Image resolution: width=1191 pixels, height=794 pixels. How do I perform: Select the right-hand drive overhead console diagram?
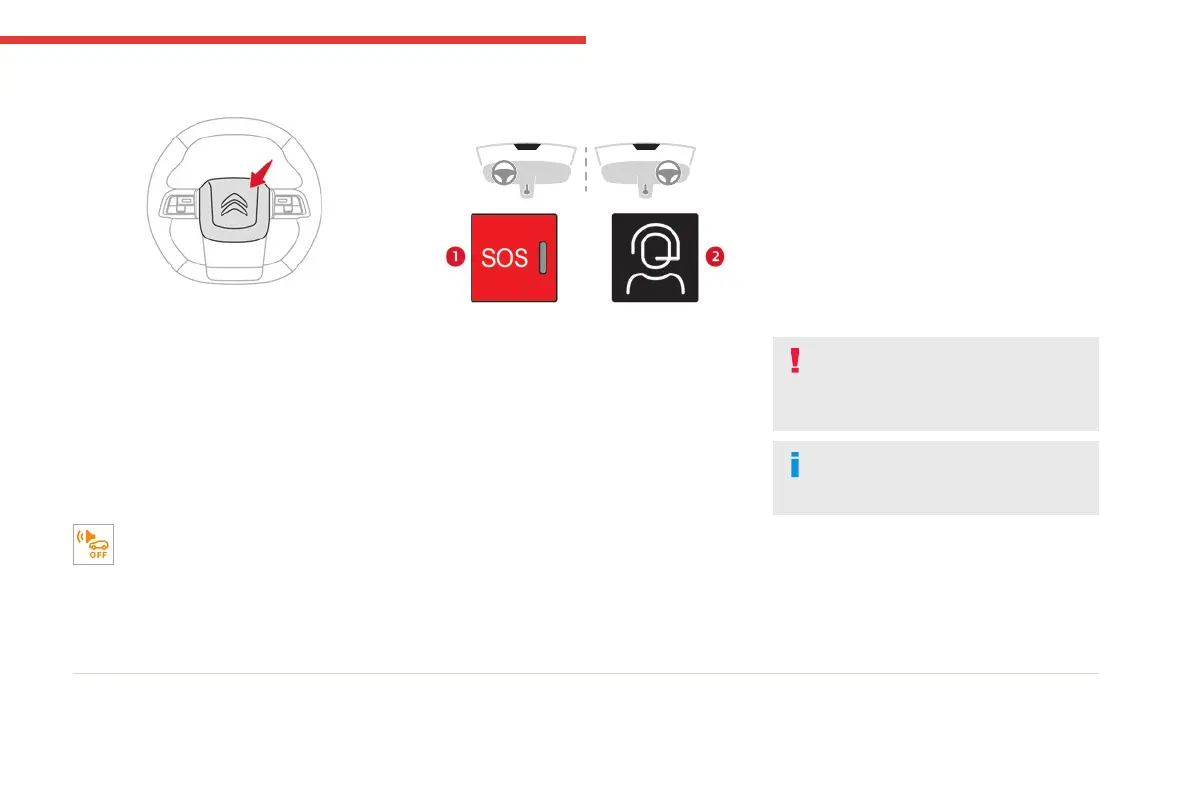646,169
